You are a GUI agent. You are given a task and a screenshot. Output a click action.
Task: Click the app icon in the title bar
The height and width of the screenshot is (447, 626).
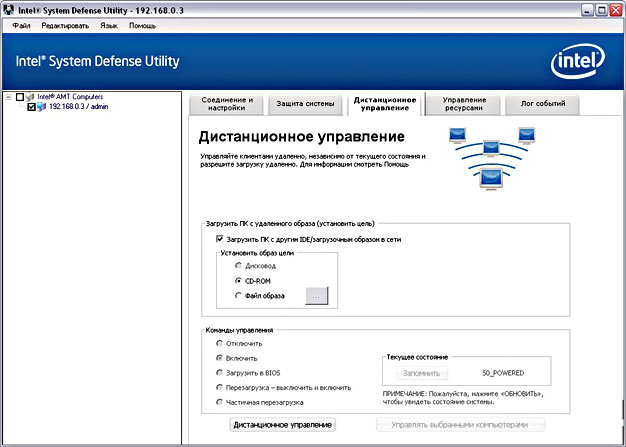9,8
